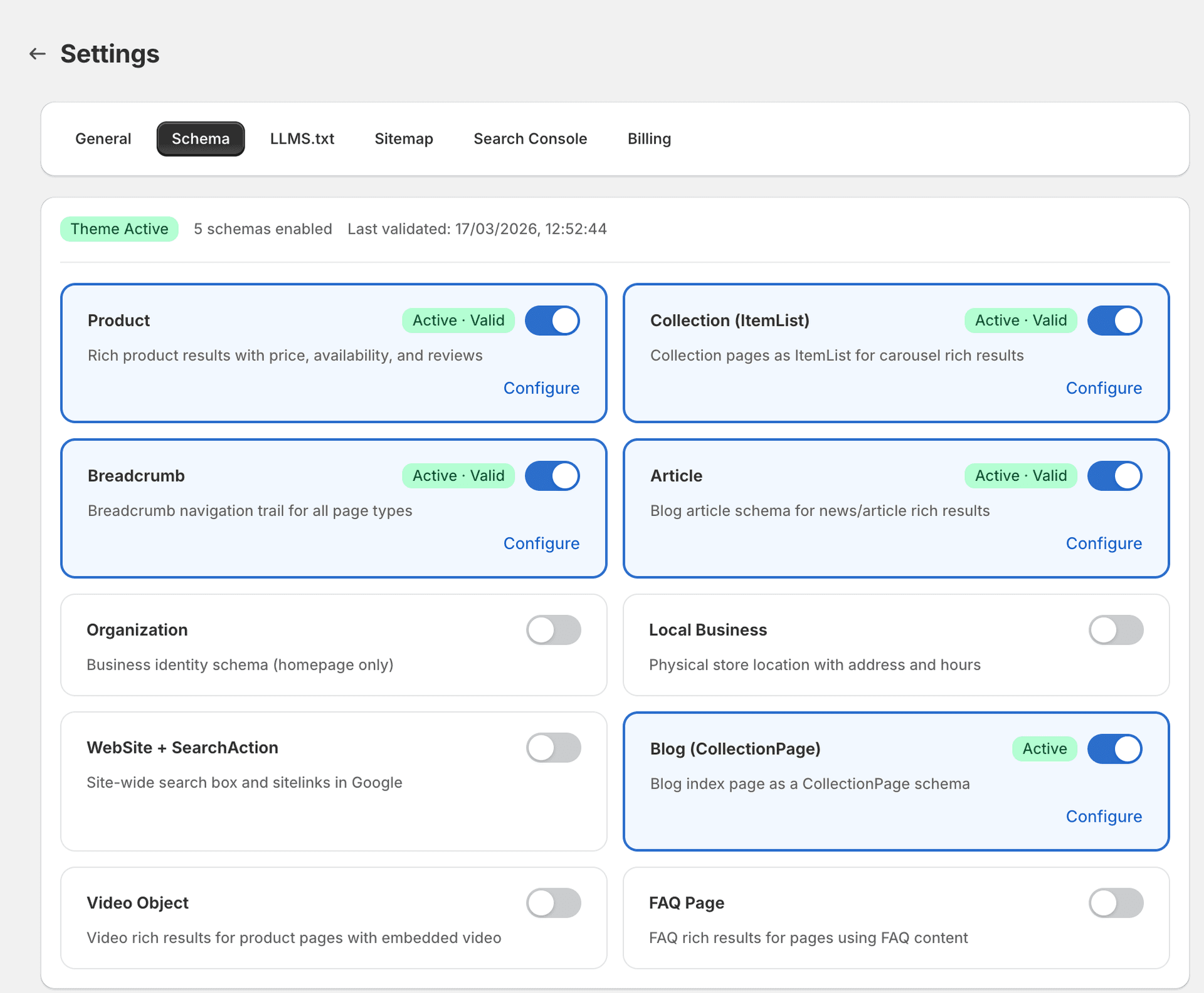Open the Search Console tab
The height and width of the screenshot is (993, 1204).
point(530,139)
